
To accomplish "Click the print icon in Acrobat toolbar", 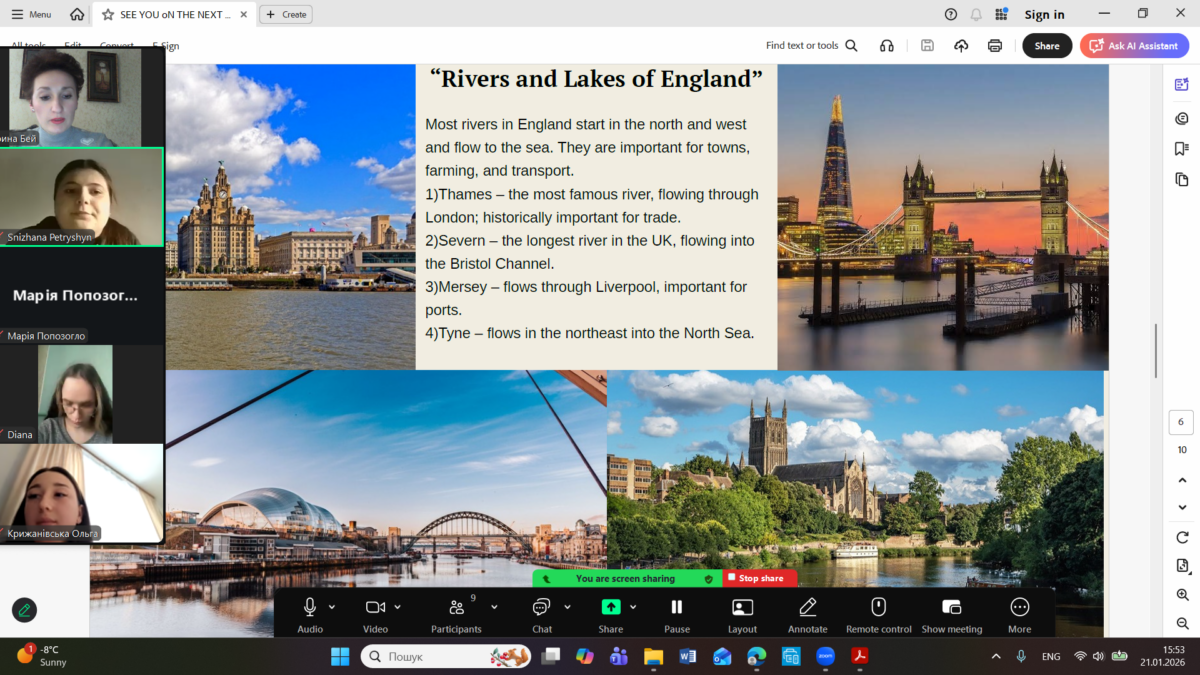I will click(994, 45).
